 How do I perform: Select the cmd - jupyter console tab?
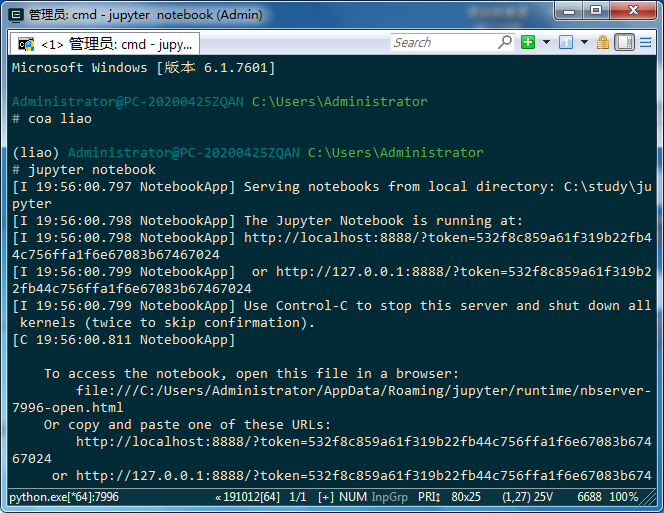coord(104,44)
